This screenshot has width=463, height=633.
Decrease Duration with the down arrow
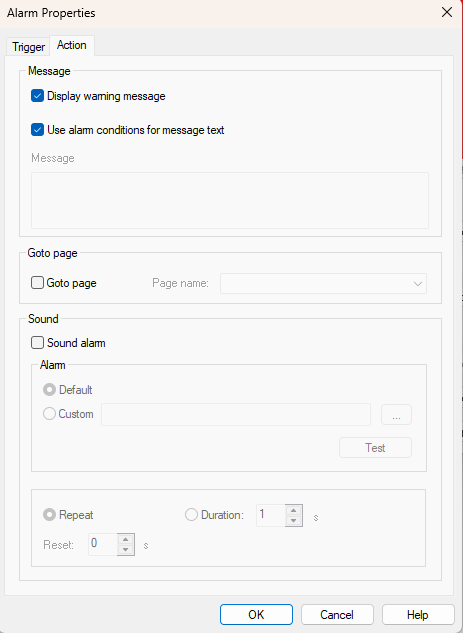[x=294, y=521]
